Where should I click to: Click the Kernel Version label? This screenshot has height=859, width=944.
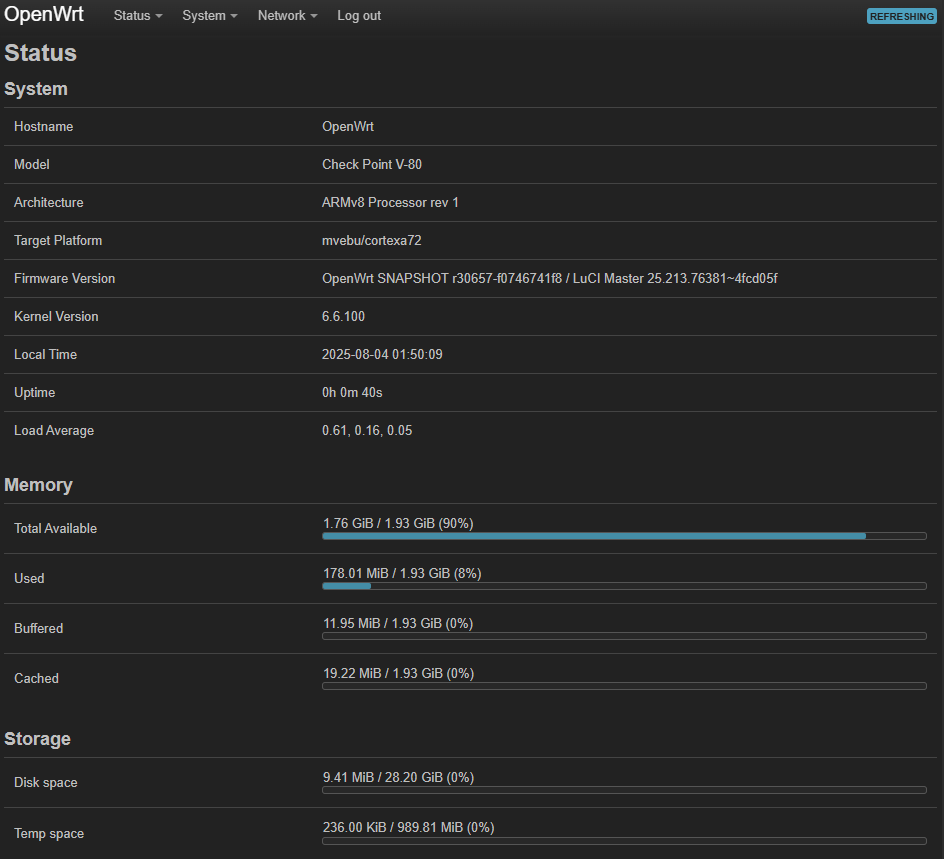pos(56,316)
